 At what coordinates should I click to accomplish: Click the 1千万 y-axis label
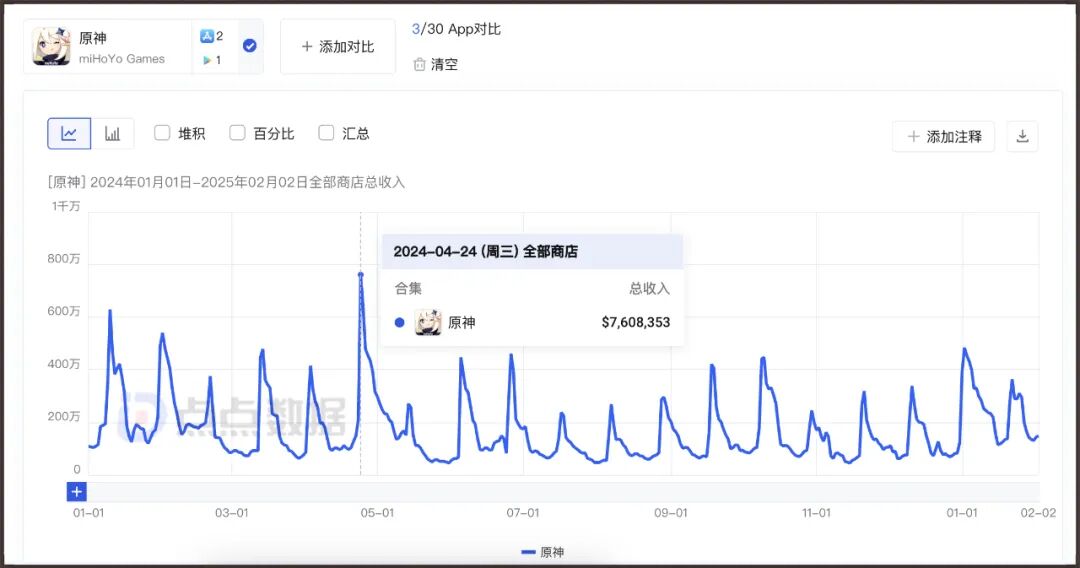(x=66, y=206)
